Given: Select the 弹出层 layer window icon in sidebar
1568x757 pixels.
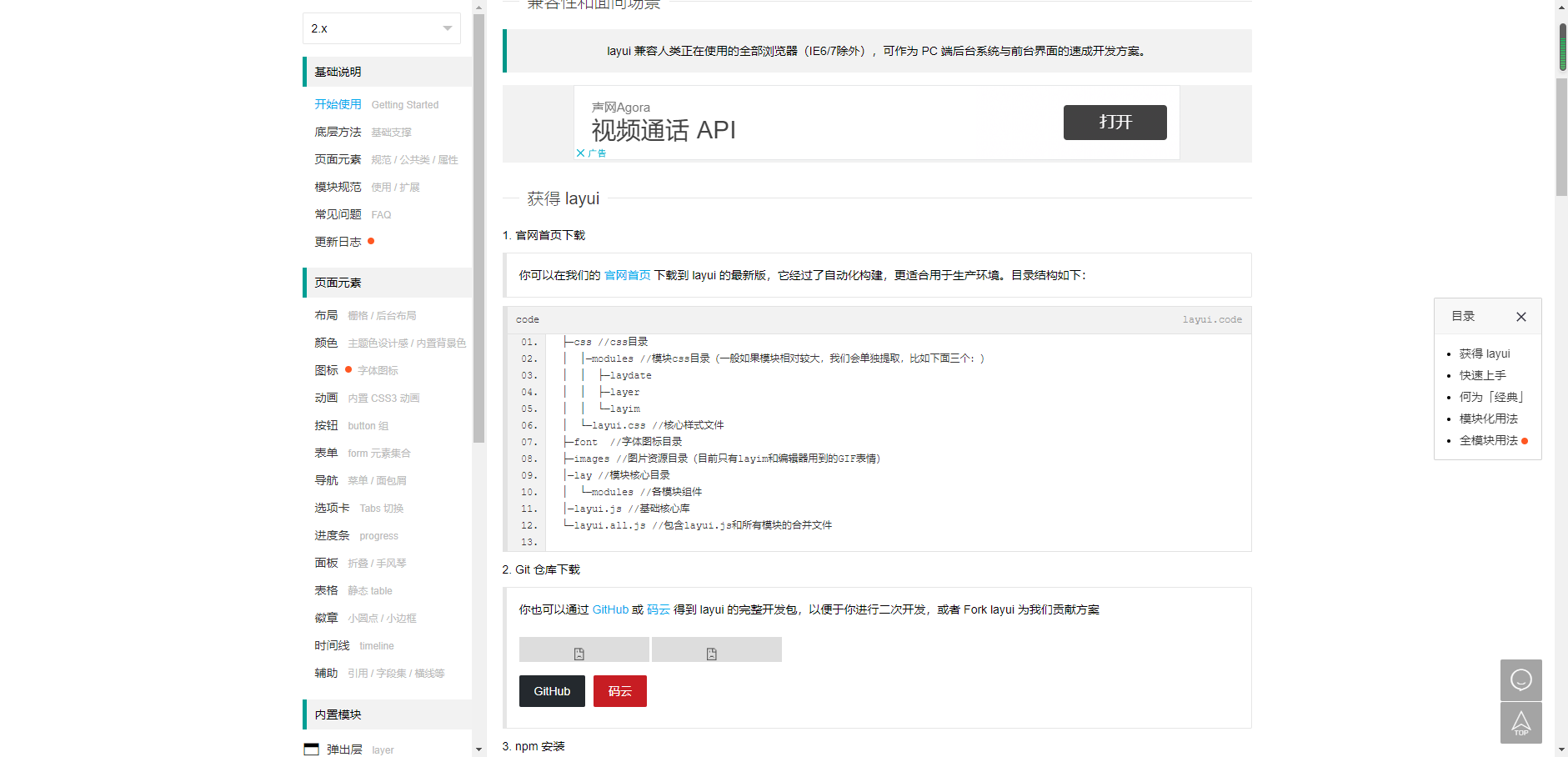Looking at the screenshot, I should pyautogui.click(x=312, y=748).
